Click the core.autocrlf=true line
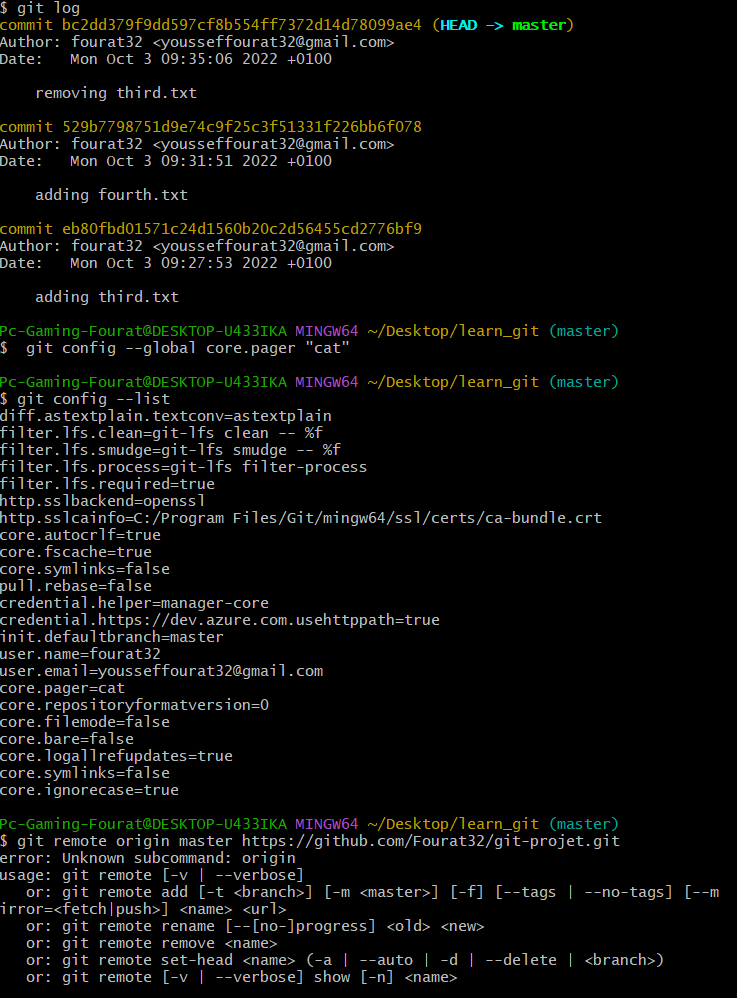The height and width of the screenshot is (998, 737). tap(80, 535)
